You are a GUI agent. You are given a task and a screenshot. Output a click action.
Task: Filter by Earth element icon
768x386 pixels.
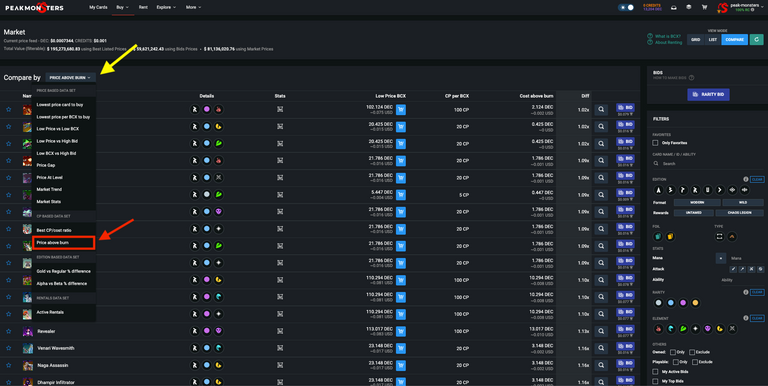coord(683,329)
